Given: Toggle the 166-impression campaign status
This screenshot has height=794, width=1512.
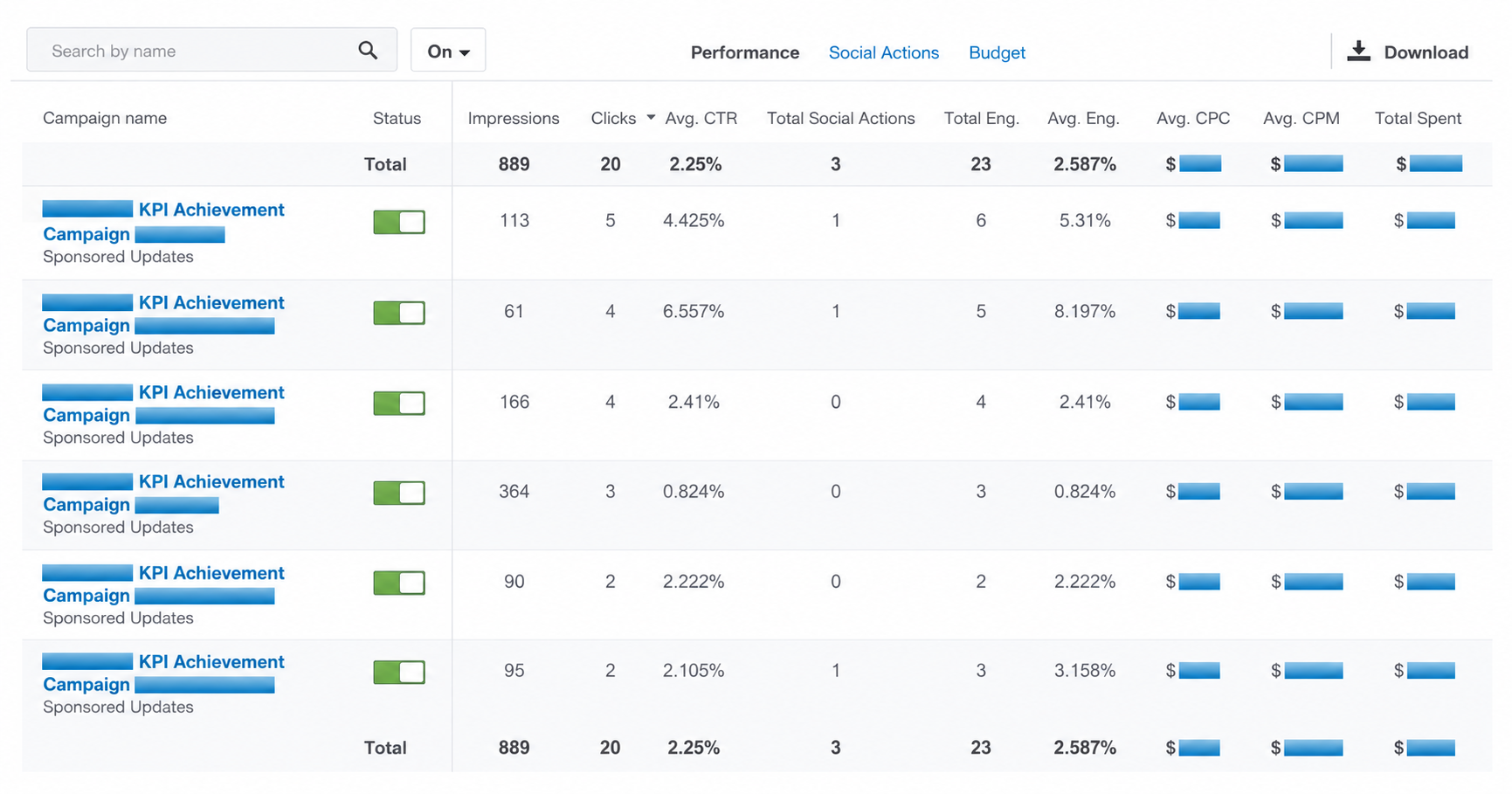Looking at the screenshot, I should pyautogui.click(x=399, y=403).
